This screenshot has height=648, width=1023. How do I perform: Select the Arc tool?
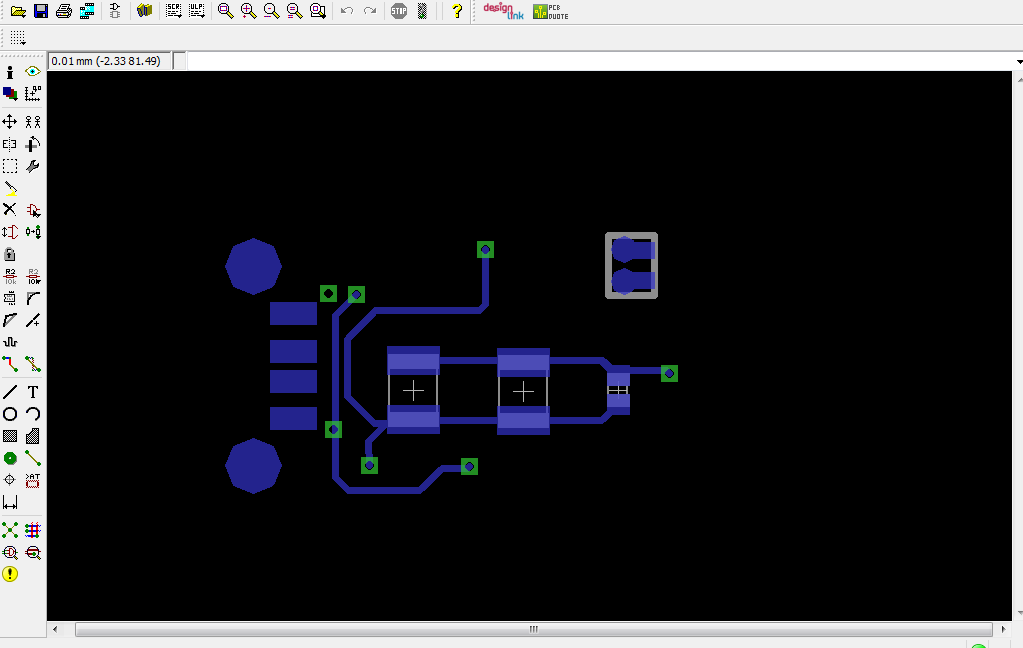33,414
